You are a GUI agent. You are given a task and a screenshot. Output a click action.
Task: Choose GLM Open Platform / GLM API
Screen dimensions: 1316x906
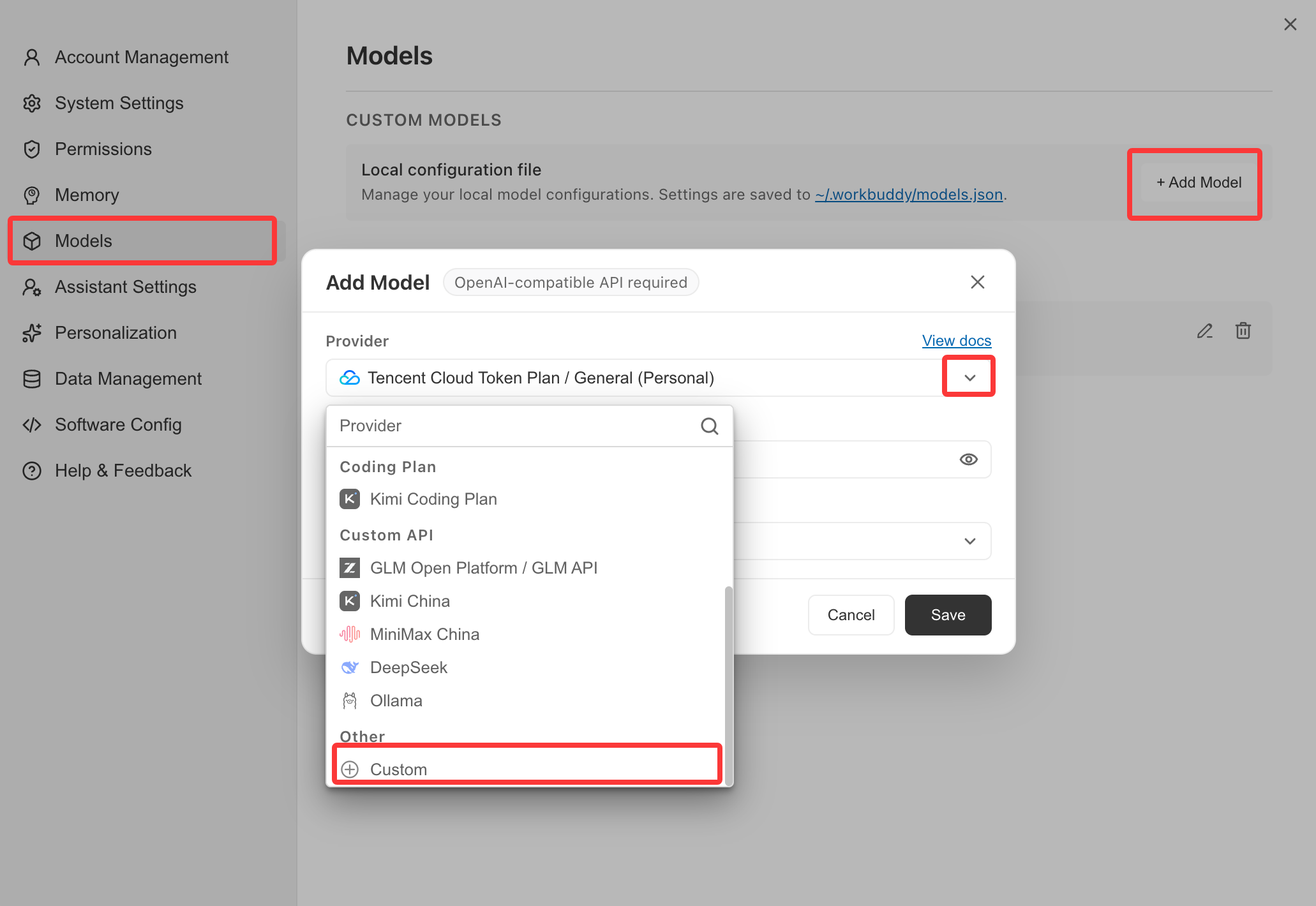click(x=526, y=568)
